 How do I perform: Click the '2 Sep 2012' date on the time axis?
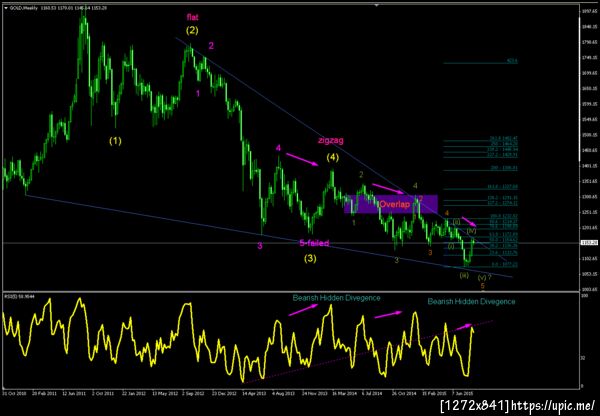(192, 393)
